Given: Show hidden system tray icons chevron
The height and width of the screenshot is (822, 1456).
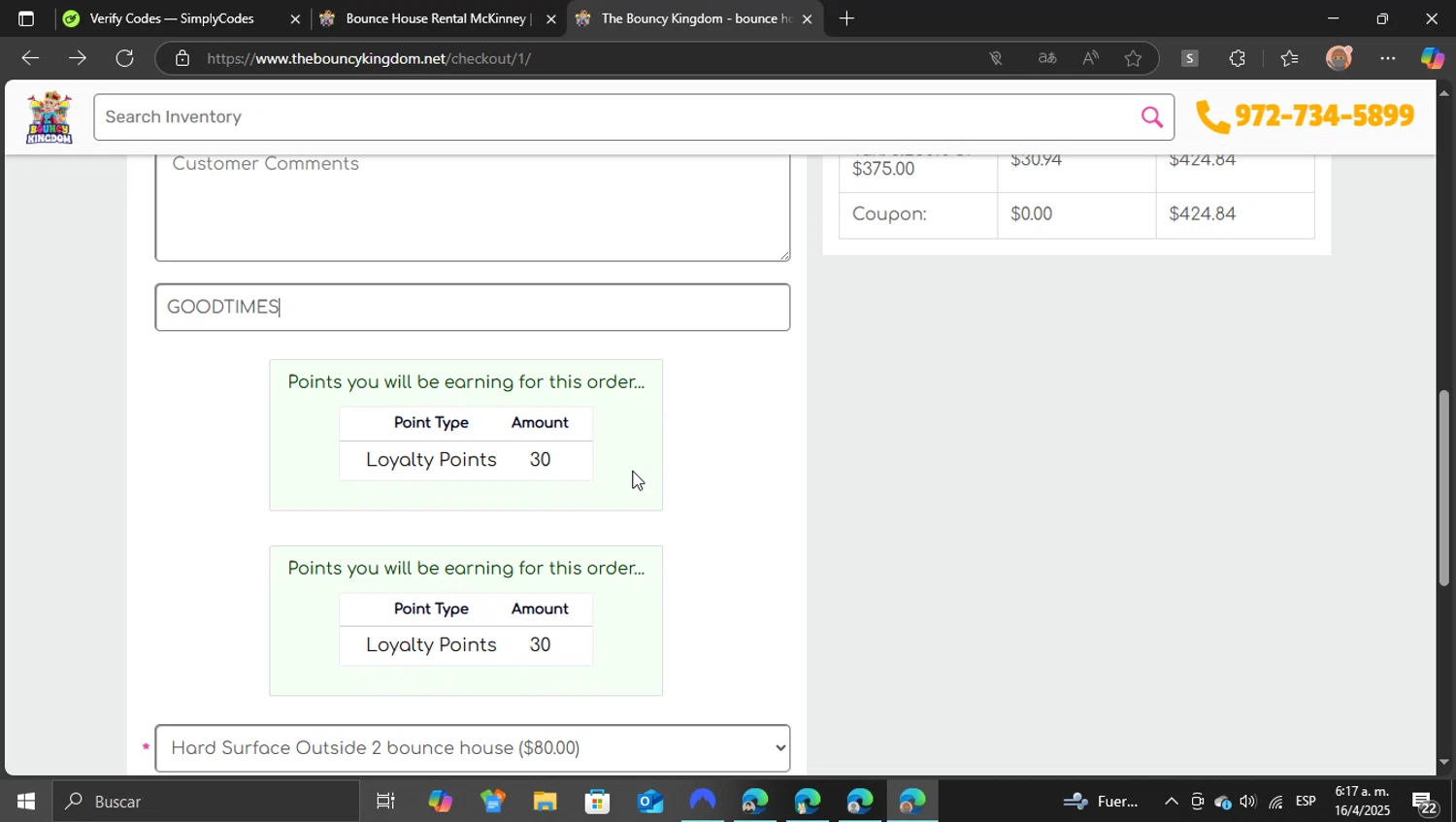Looking at the screenshot, I should pyautogui.click(x=1171, y=802).
